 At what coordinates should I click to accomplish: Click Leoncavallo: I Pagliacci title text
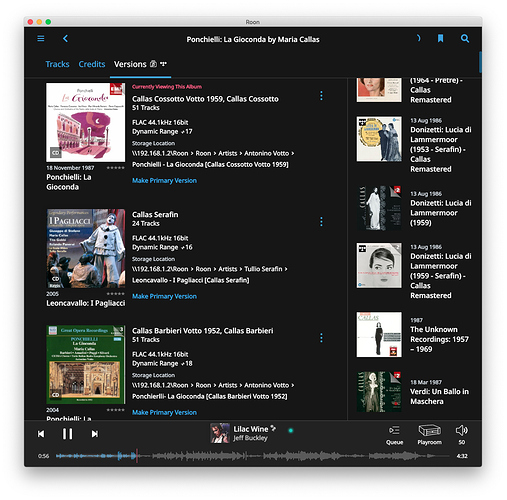click(x=86, y=303)
